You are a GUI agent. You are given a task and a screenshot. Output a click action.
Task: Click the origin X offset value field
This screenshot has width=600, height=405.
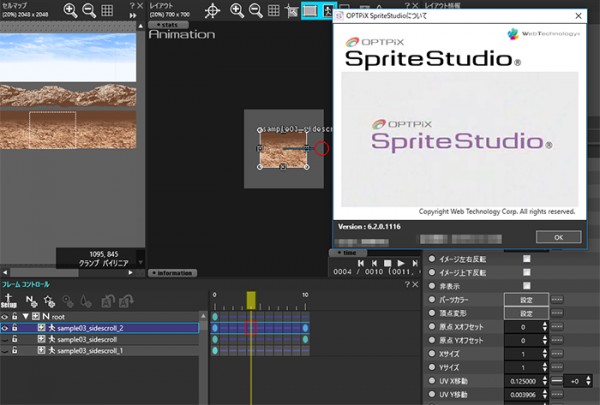523,327
